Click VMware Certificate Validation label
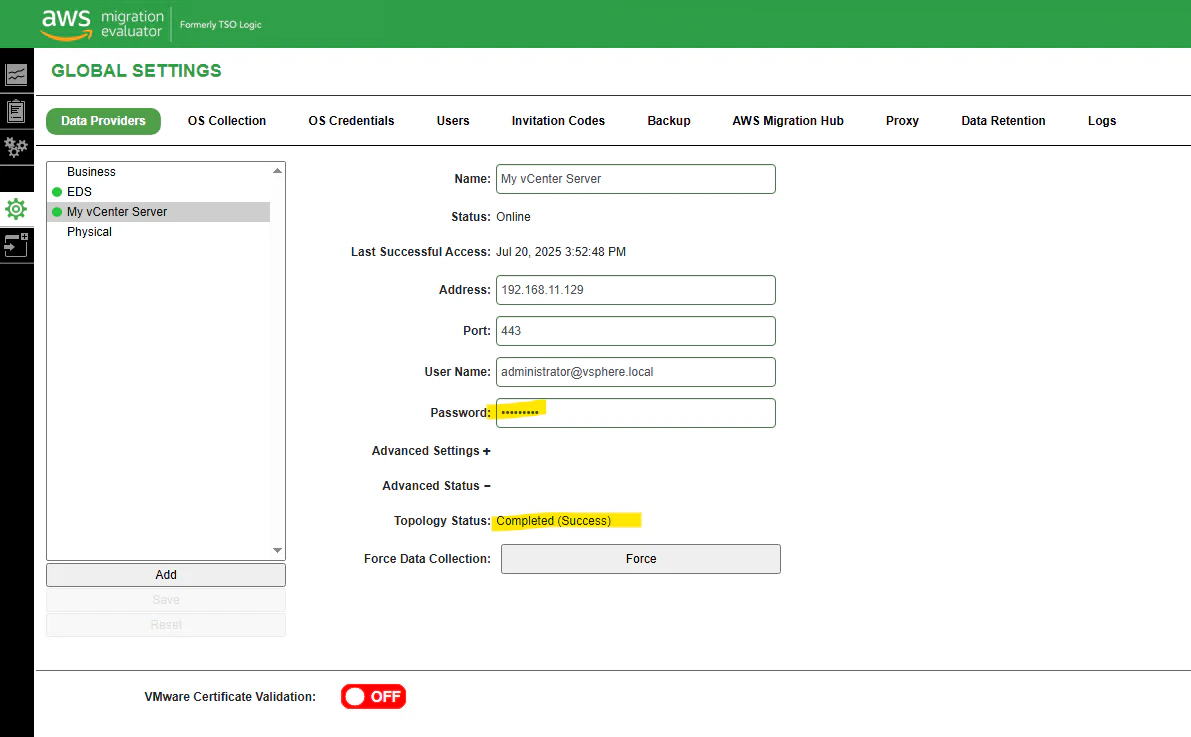Screen dimensions: 1191x737 coord(230,697)
